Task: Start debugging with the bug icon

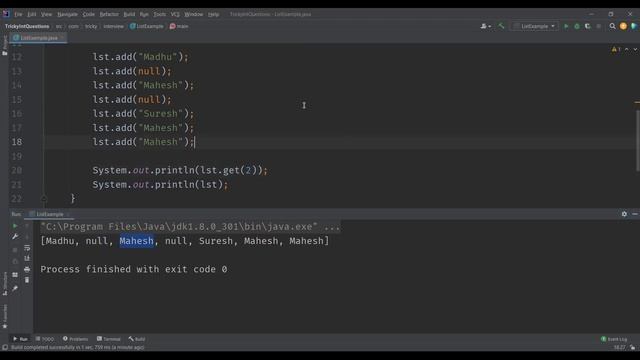Action: click(577, 26)
